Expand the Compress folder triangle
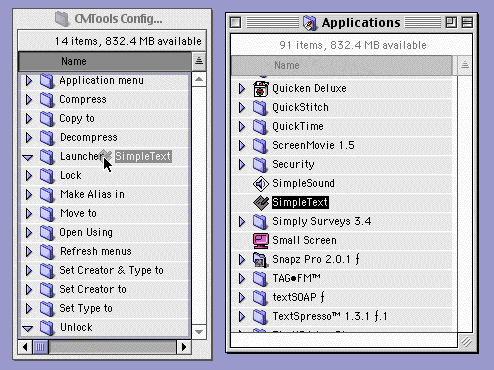 (29, 100)
